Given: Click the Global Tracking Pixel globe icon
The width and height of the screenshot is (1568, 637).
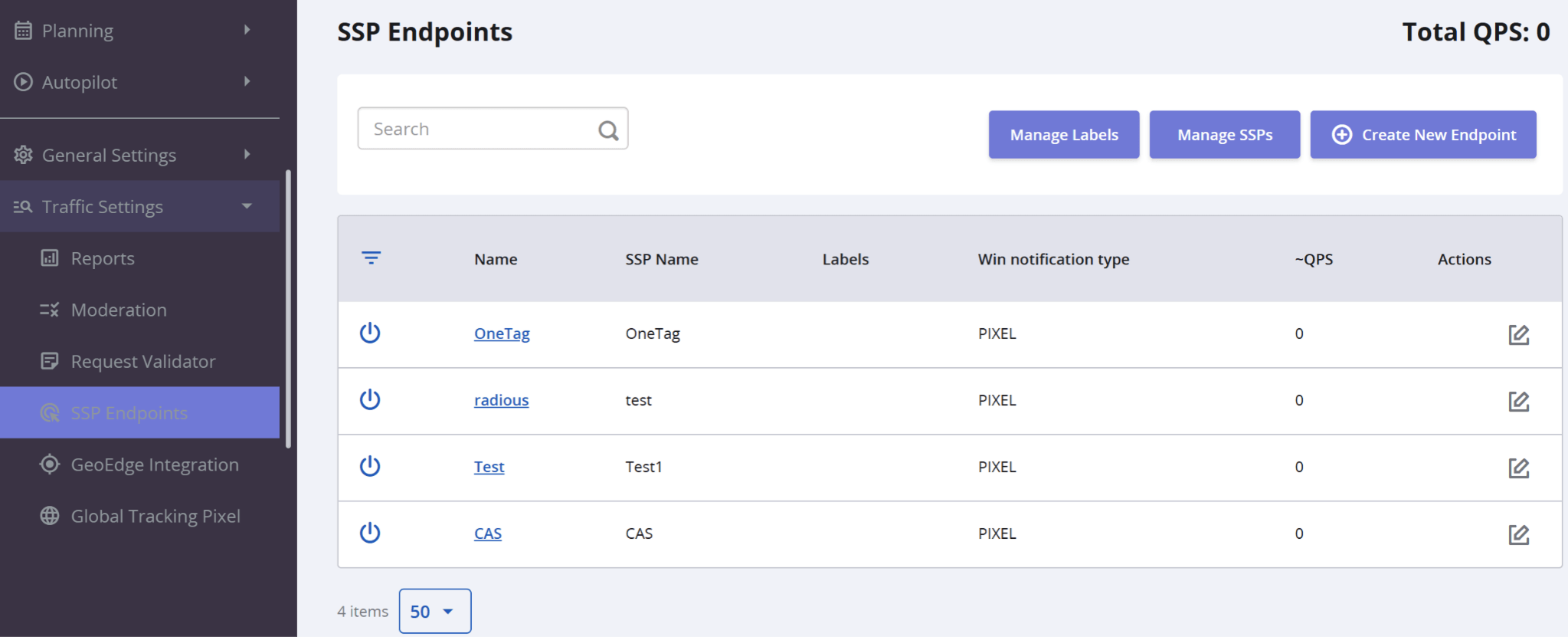Looking at the screenshot, I should pos(50,516).
